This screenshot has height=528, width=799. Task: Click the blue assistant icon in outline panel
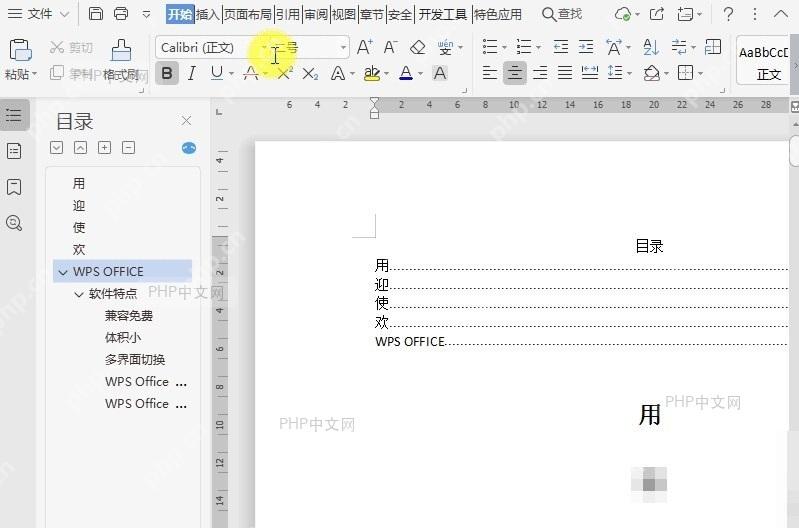pyautogui.click(x=189, y=148)
